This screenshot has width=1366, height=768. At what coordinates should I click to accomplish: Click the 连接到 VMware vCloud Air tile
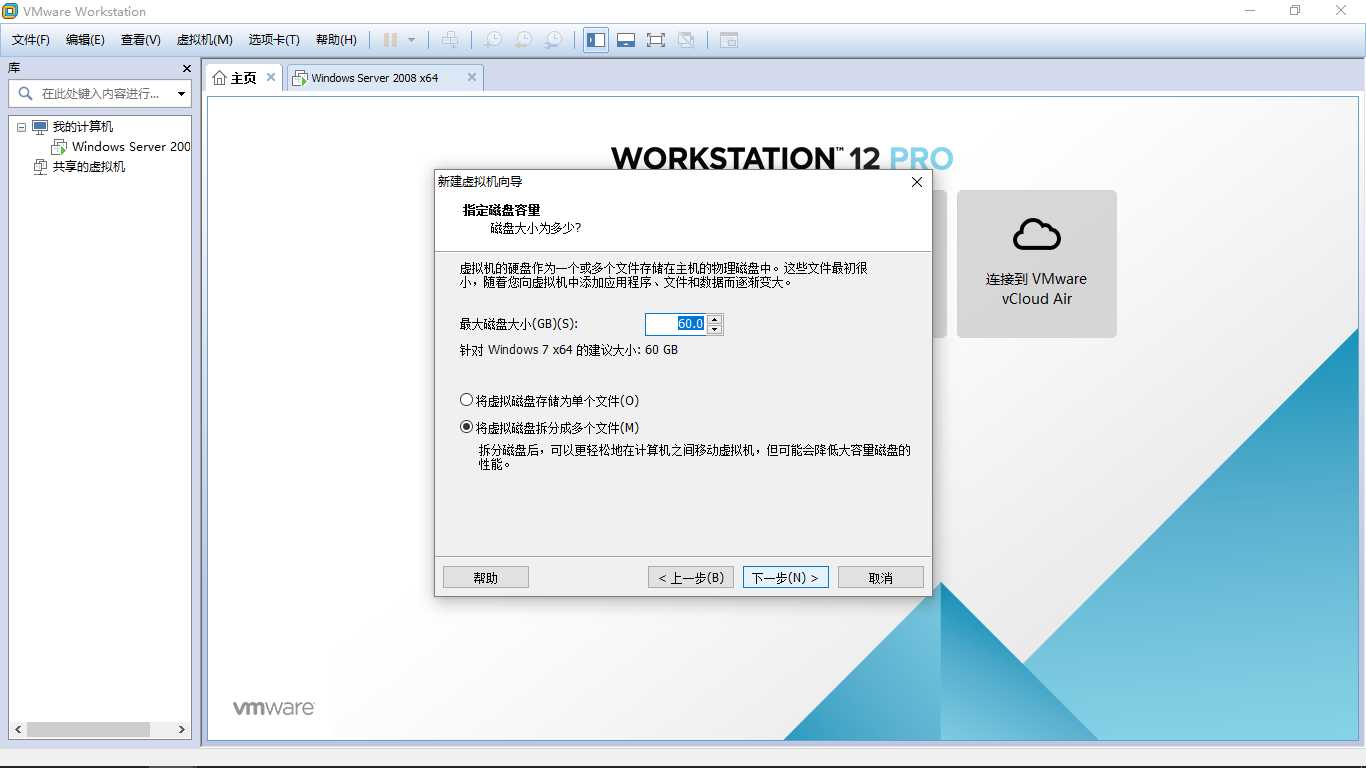pos(1037,264)
